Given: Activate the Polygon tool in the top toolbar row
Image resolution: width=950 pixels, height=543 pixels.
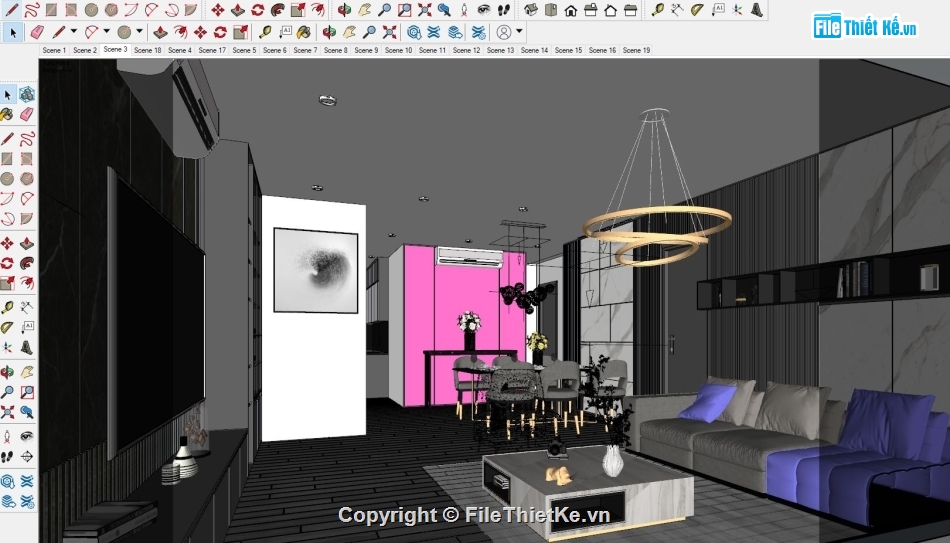Looking at the screenshot, I should 111,10.
